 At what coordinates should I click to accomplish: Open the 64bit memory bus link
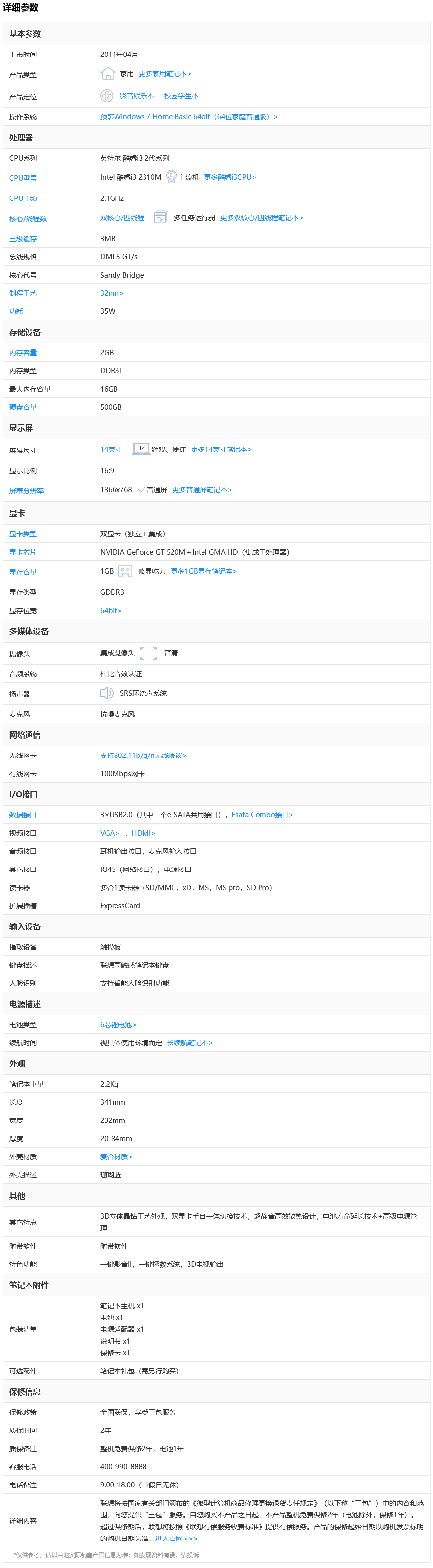pos(111,611)
